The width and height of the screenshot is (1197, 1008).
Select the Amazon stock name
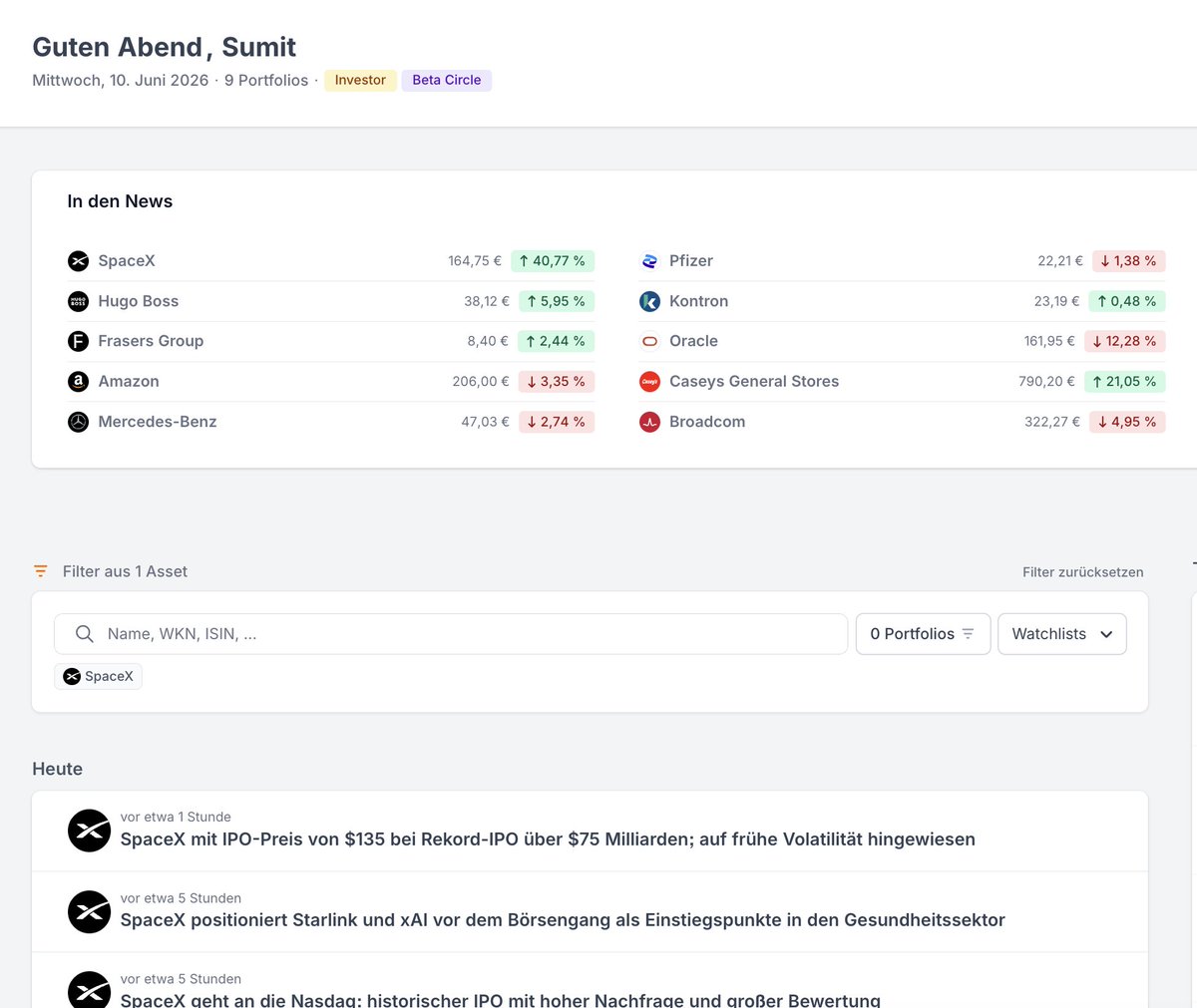[x=129, y=382]
